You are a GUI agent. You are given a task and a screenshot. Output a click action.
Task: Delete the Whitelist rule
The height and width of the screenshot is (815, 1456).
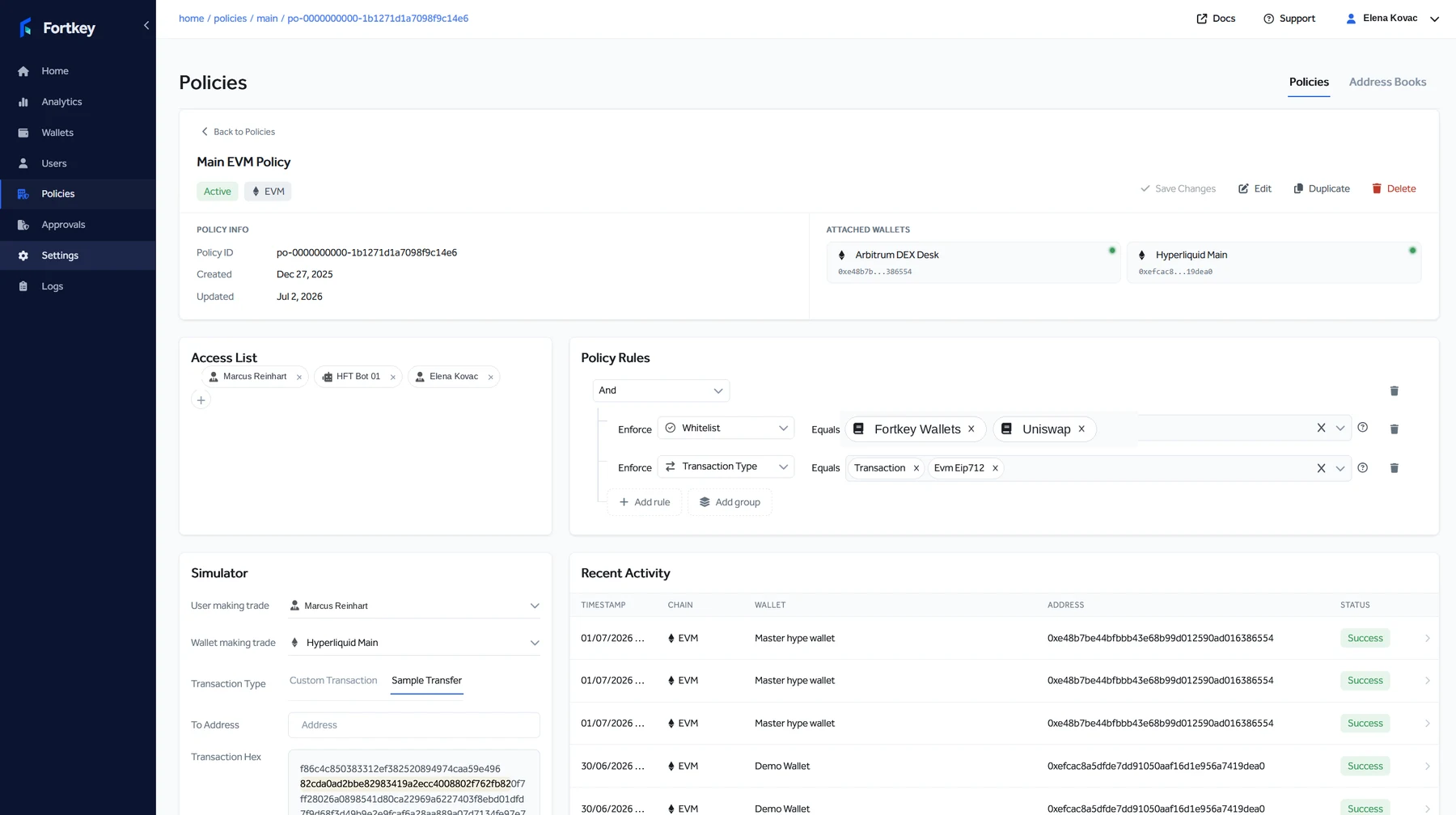tap(1394, 429)
